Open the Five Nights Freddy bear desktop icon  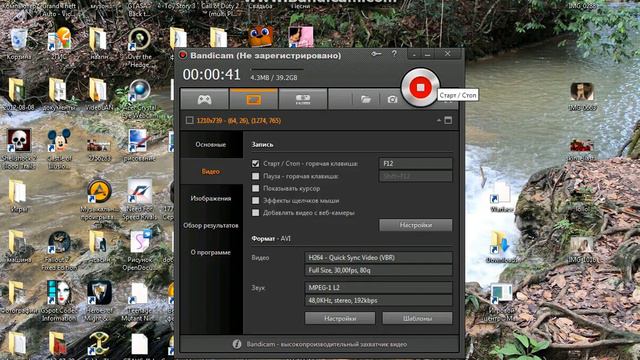click(260, 37)
